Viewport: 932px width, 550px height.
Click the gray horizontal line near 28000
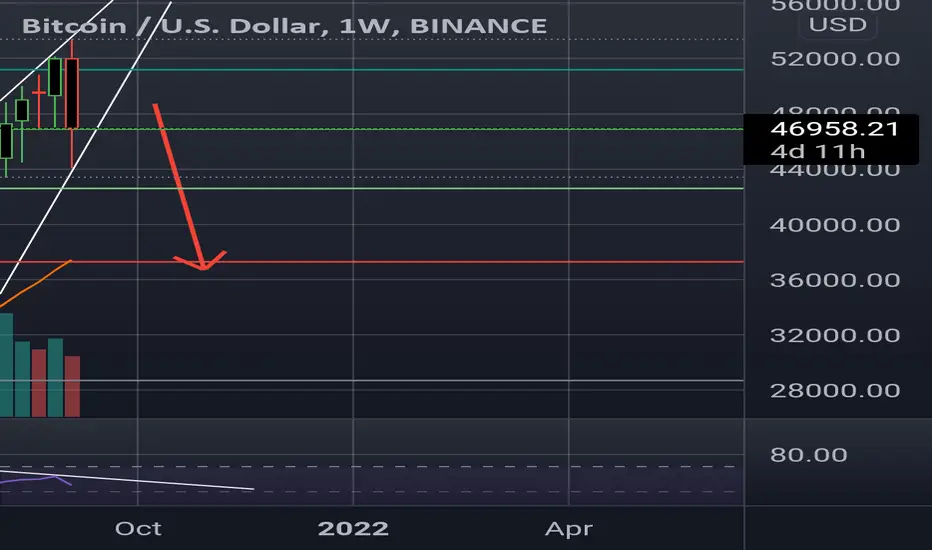[371, 381]
